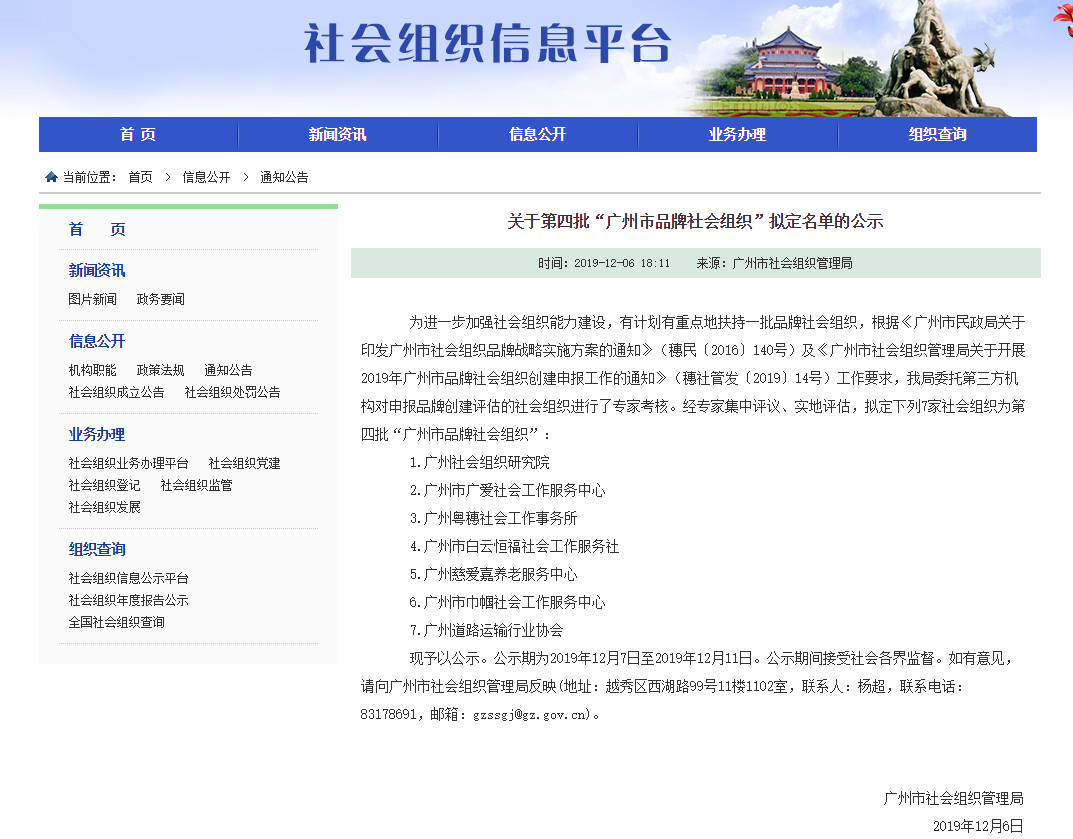Open 组织查询 in the blue navigation bar
Viewport: 1073px width, 839px height.
point(938,134)
